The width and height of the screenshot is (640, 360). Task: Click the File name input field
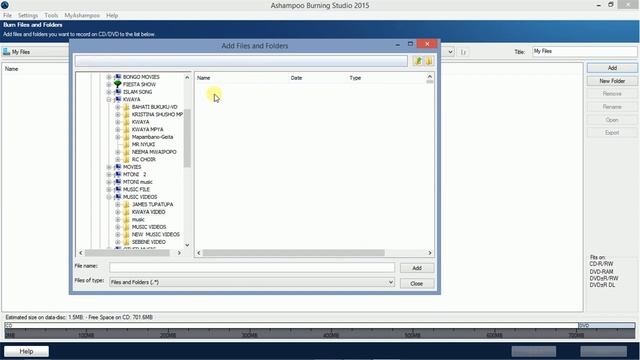coord(252,268)
